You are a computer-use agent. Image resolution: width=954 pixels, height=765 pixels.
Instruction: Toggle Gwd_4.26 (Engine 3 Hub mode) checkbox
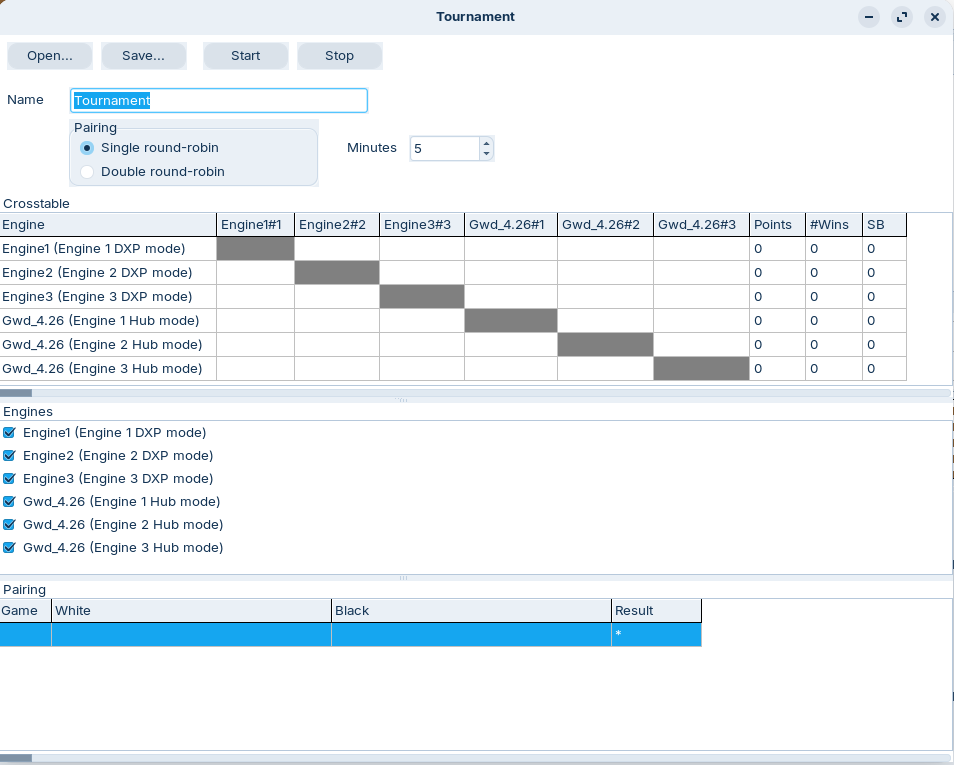click(9, 548)
